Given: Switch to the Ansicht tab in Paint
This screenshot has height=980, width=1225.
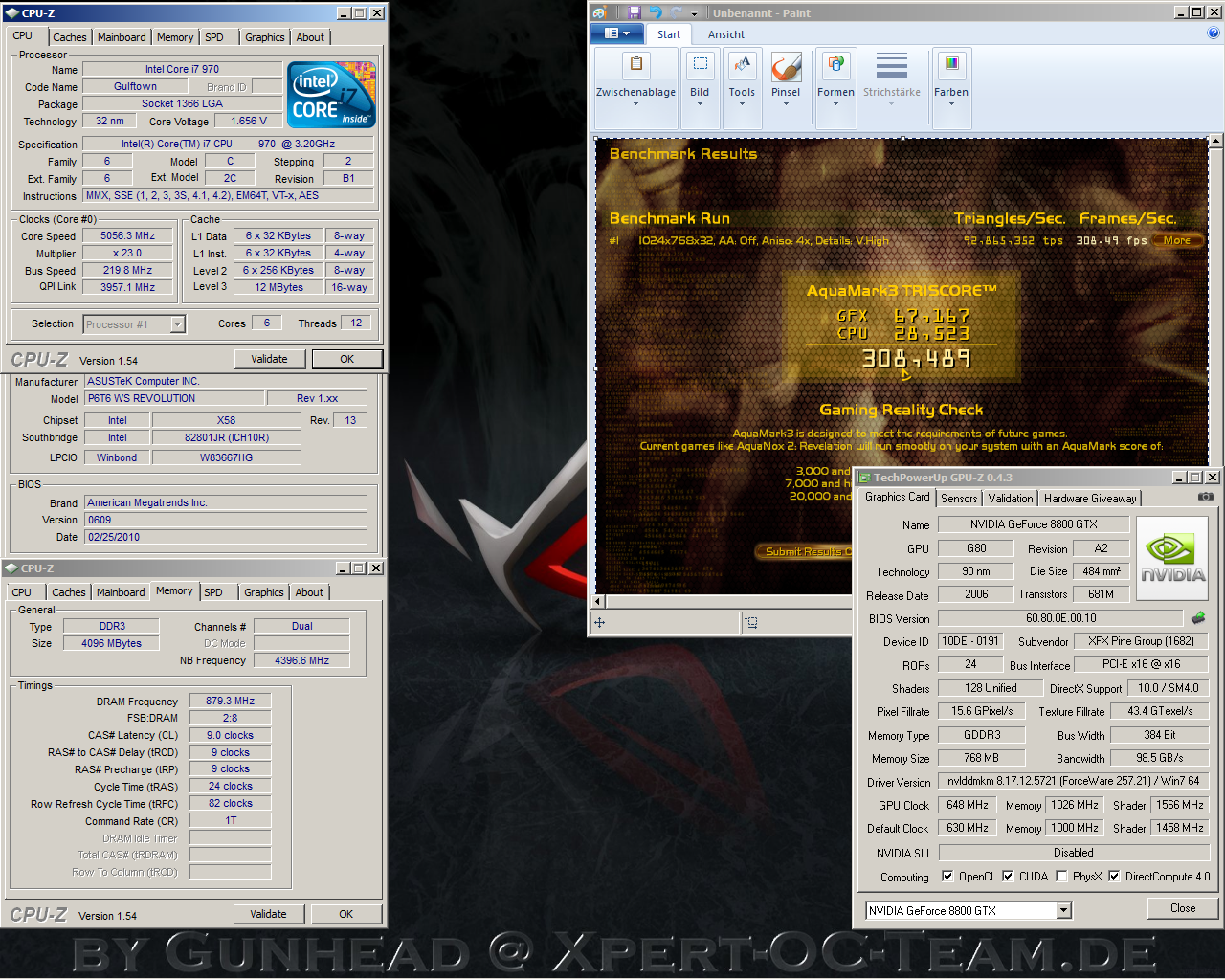Looking at the screenshot, I should [x=726, y=34].
